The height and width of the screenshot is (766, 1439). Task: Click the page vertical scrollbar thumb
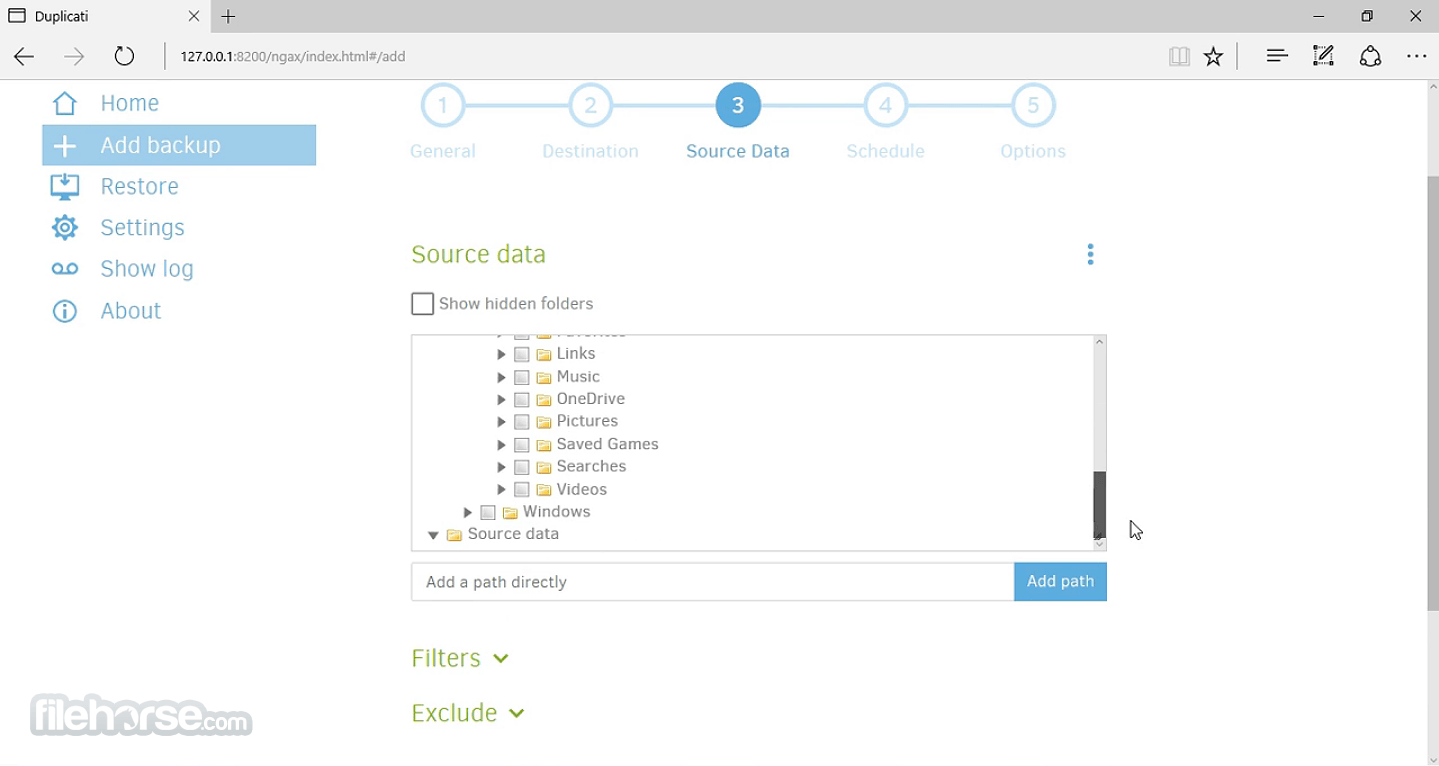[x=1431, y=393]
